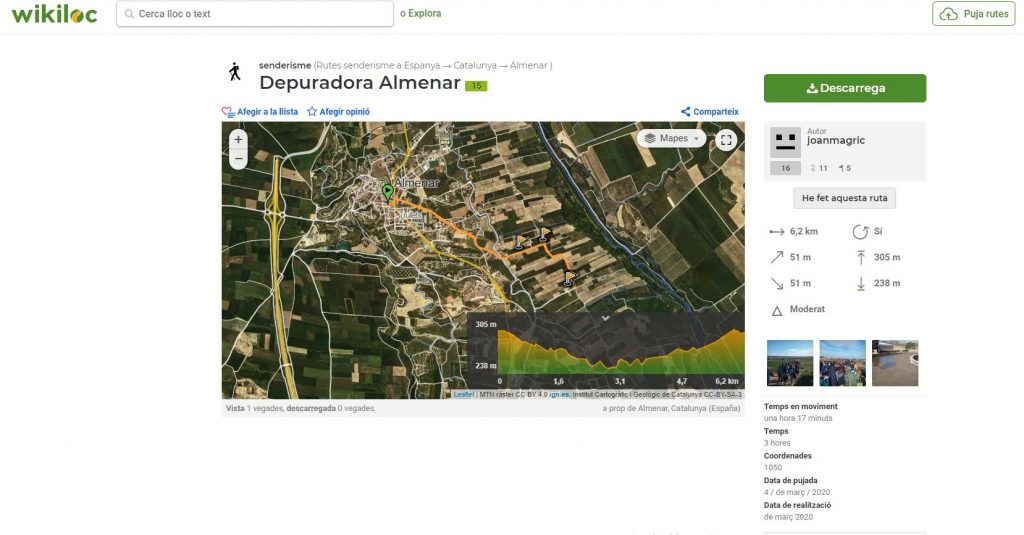Toggle He fet aquesta ruta

click(844, 198)
